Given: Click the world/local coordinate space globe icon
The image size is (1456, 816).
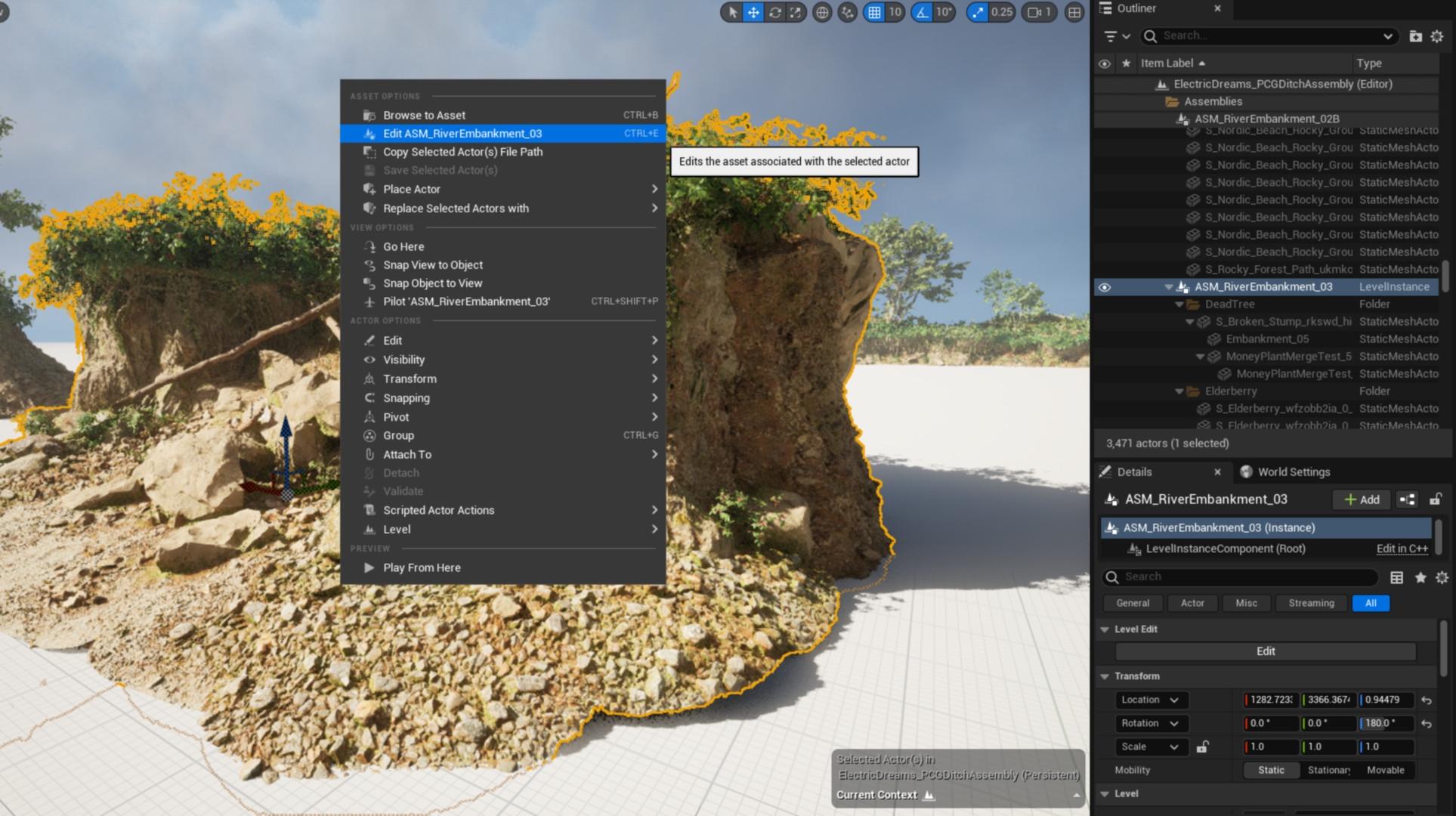Looking at the screenshot, I should 822,12.
